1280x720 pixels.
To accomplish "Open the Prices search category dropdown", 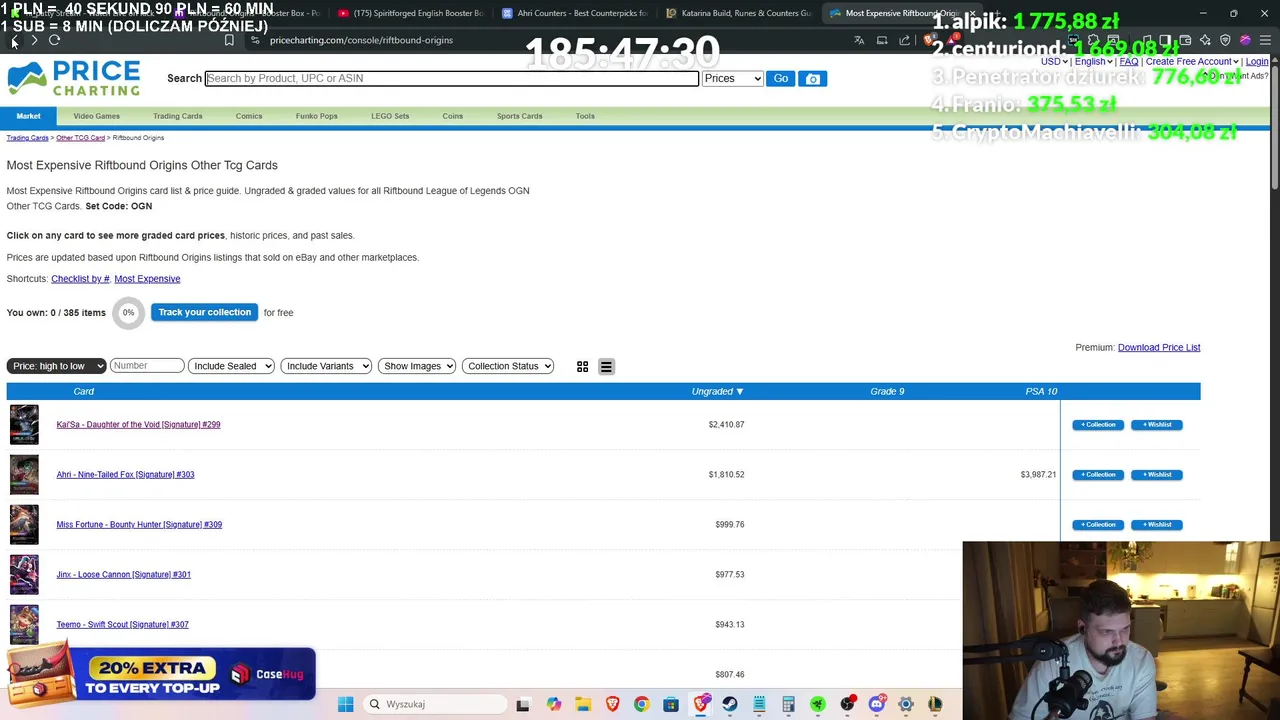I will [732, 78].
